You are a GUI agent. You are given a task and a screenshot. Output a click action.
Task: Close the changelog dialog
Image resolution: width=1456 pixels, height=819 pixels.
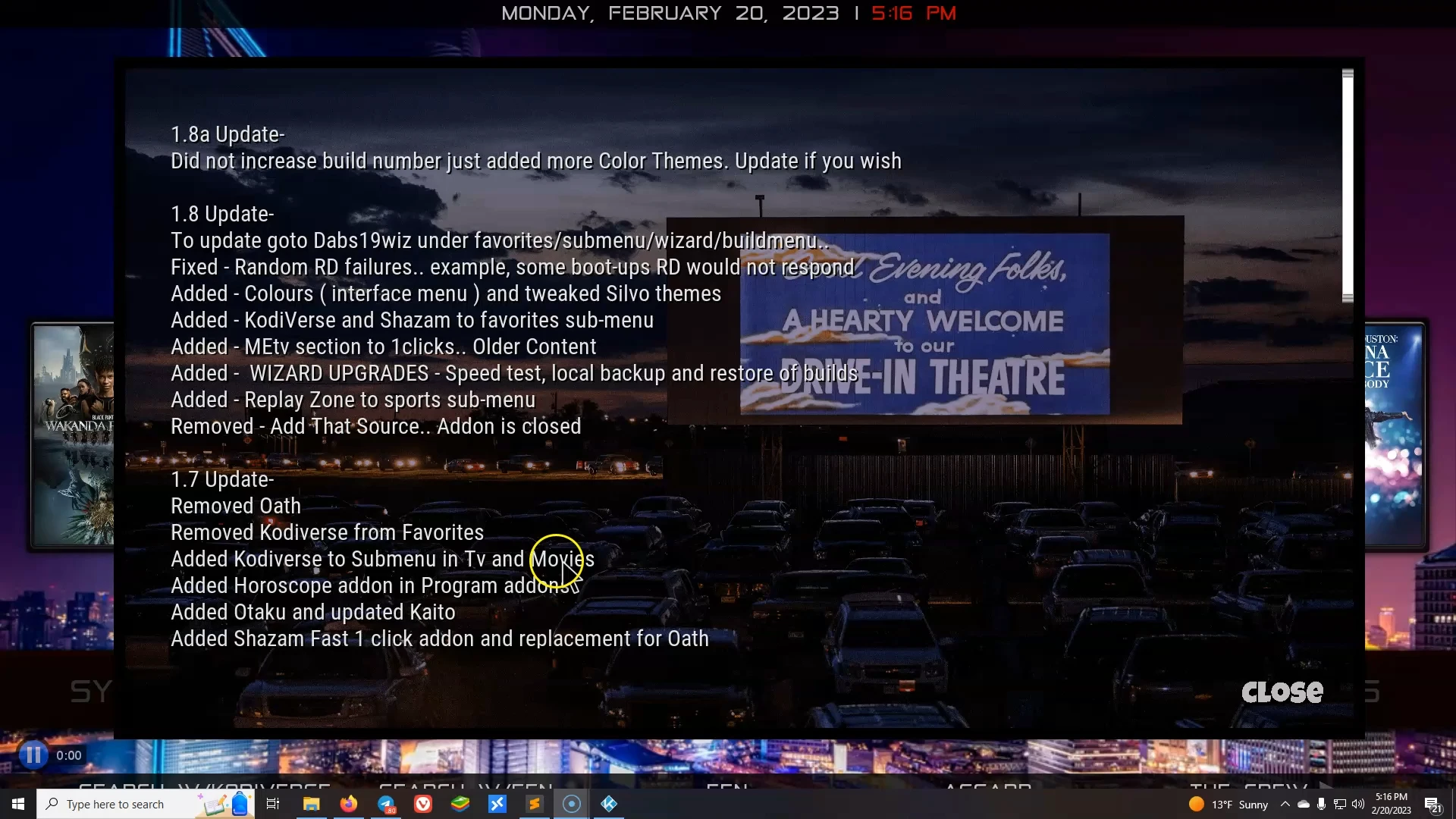[x=1282, y=692]
